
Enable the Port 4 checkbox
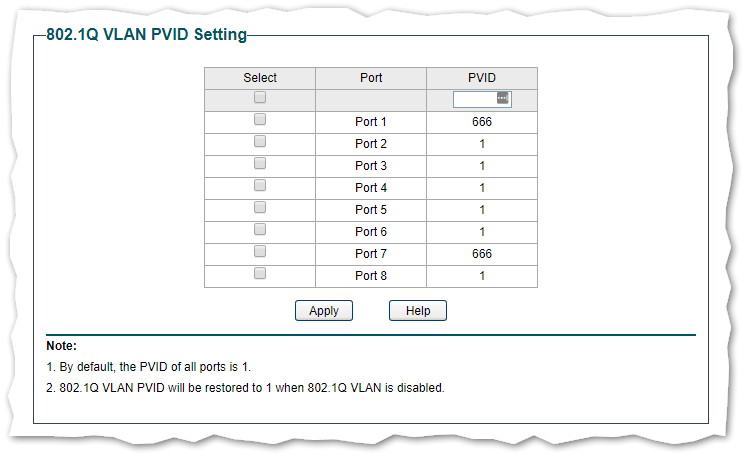(x=260, y=186)
